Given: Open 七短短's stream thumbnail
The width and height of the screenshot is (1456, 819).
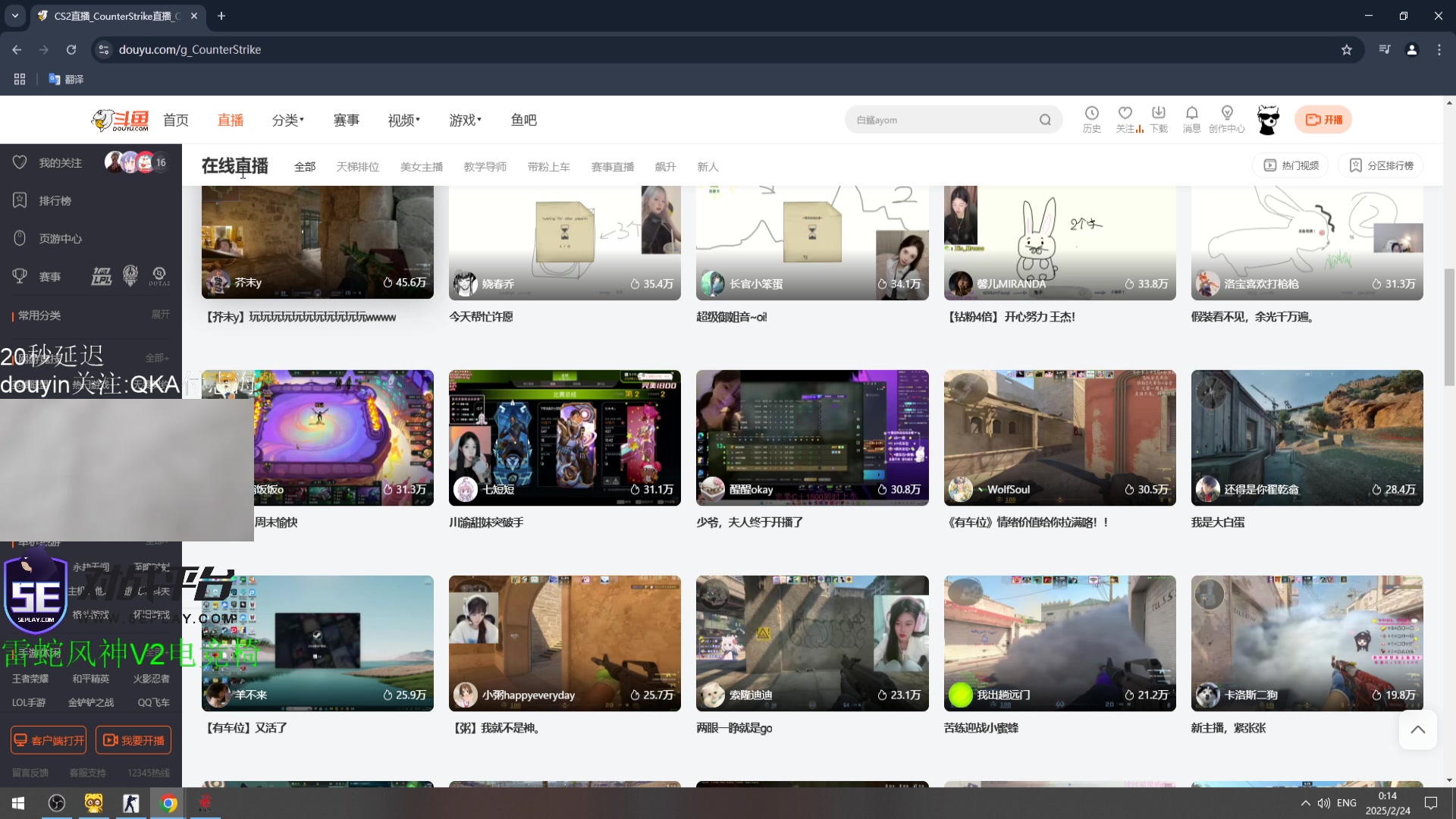Looking at the screenshot, I should tap(564, 438).
